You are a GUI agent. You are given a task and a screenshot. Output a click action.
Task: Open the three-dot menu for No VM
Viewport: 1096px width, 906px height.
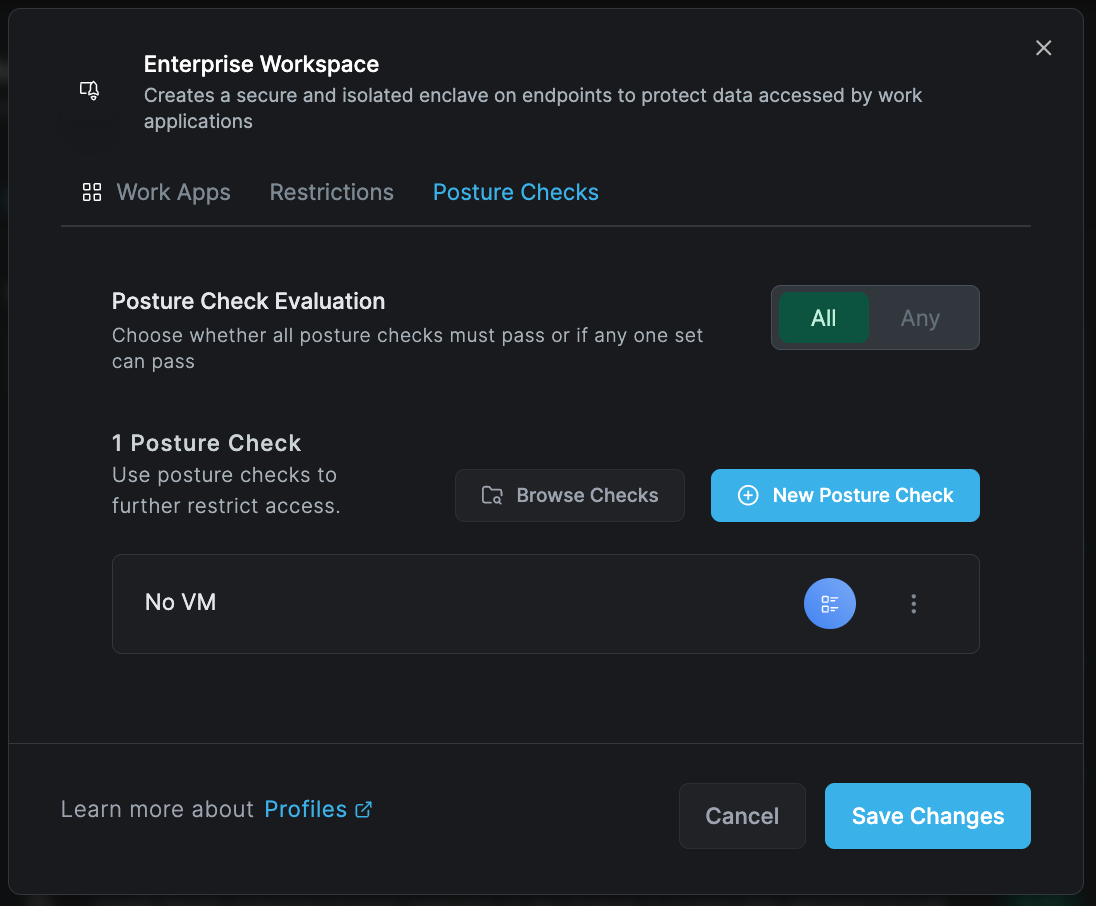coord(913,603)
